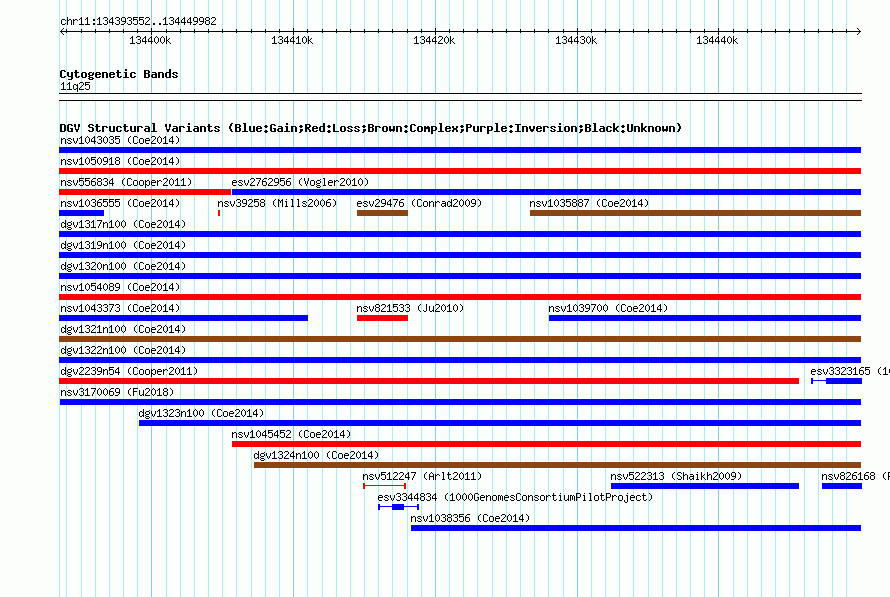Click the nsv1038356 (Coe2014) variant label
The height and width of the screenshot is (597, 890).
470,518
